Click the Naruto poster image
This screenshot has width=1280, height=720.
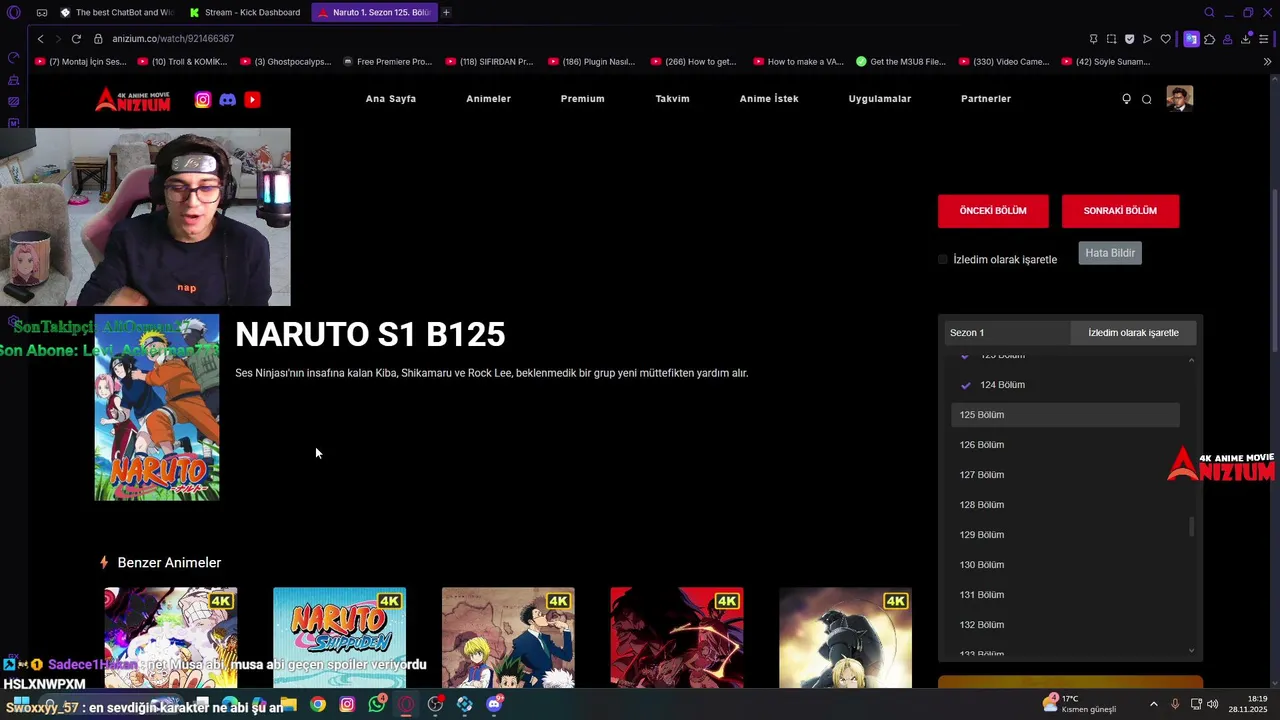pos(157,407)
